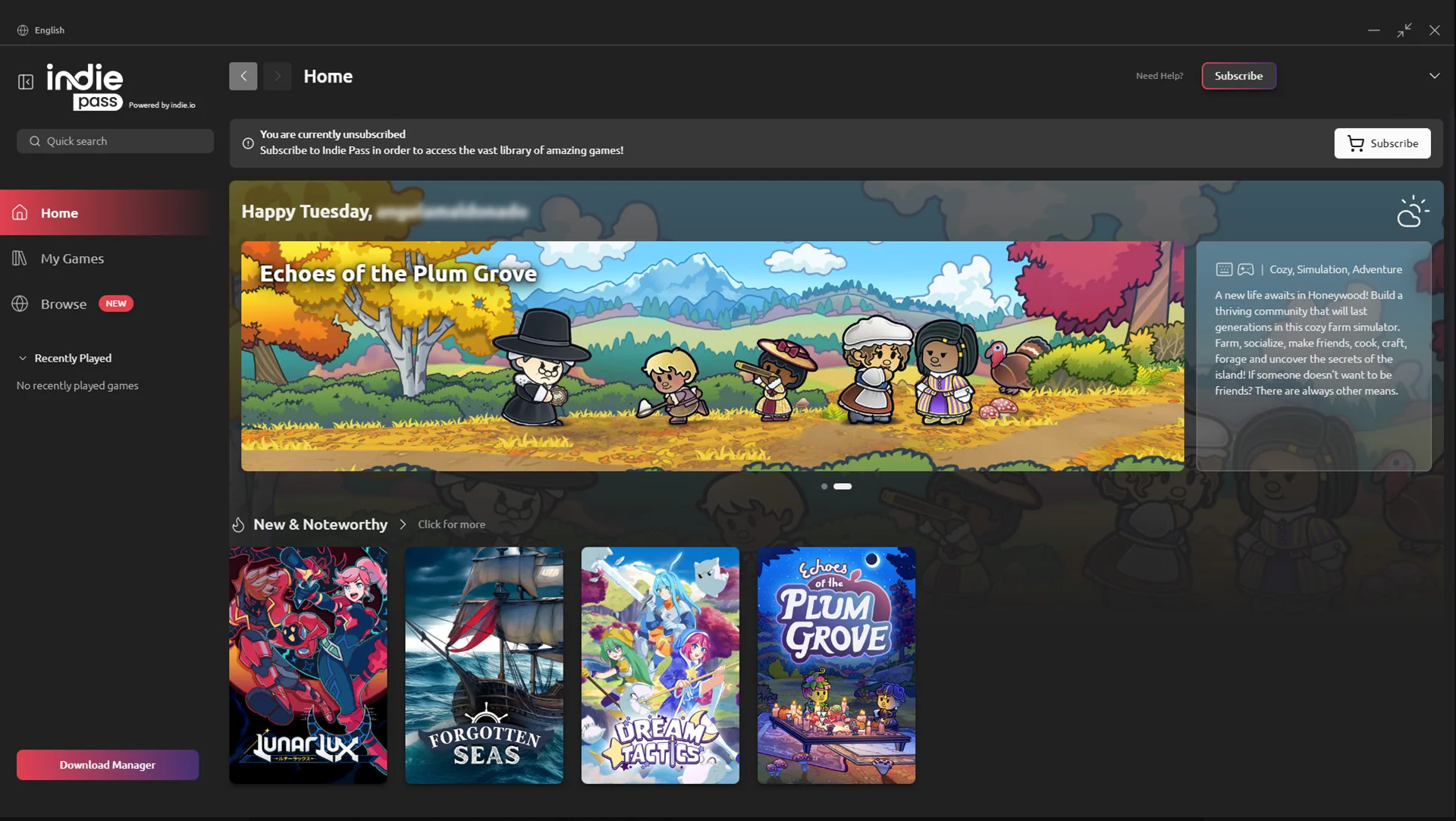Switch to the Browse section
This screenshot has height=821, width=1456.
tap(63, 304)
